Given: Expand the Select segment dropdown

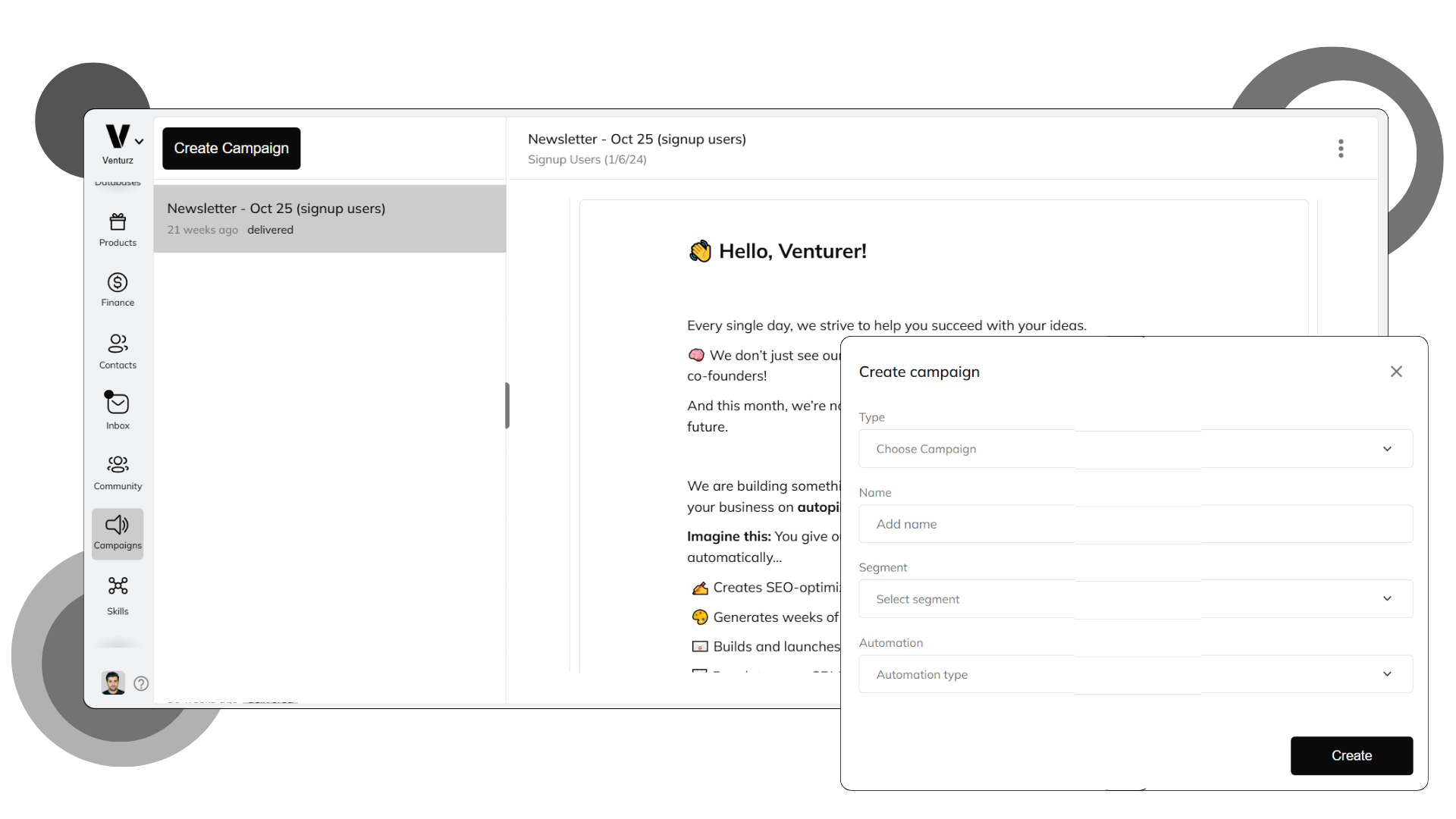Looking at the screenshot, I should [x=1134, y=598].
